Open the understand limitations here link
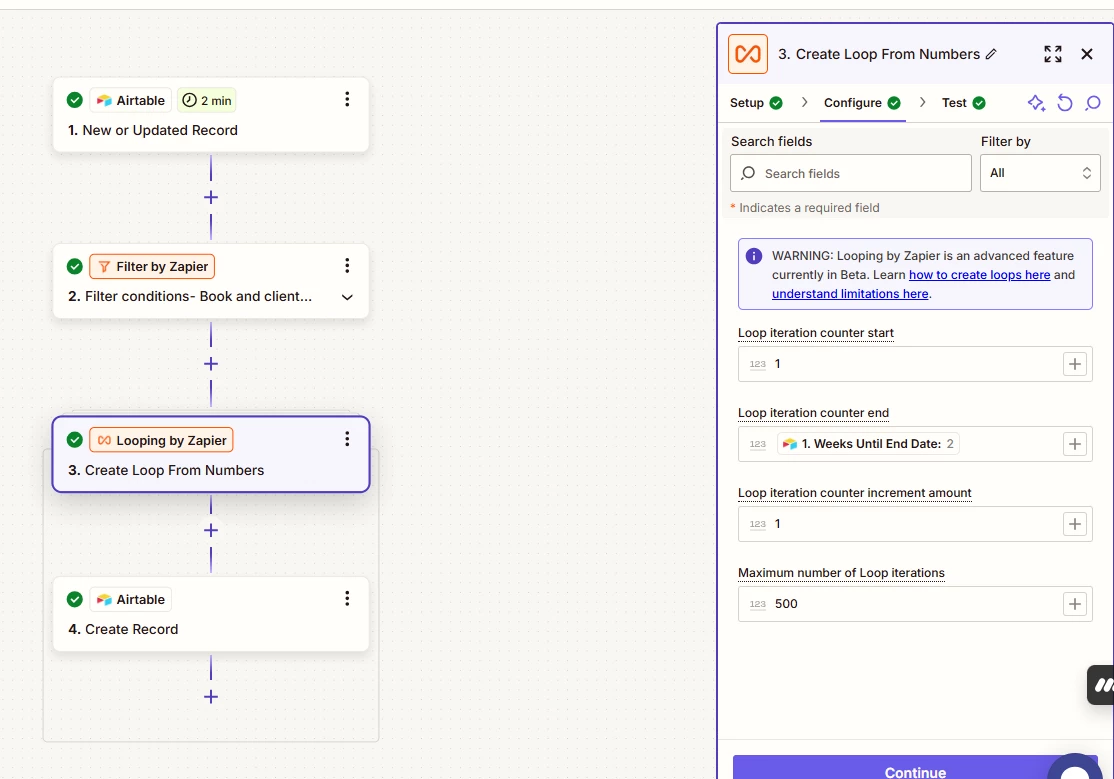 click(850, 294)
